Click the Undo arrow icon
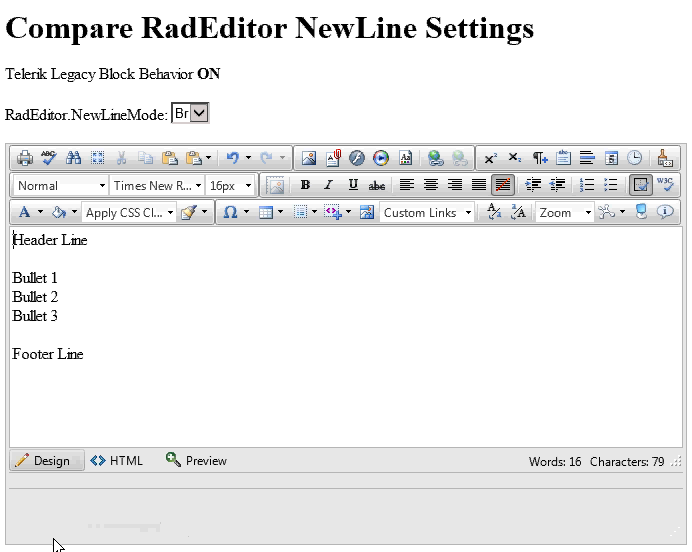Image resolution: width=692 pixels, height=552 pixels. pos(233,158)
